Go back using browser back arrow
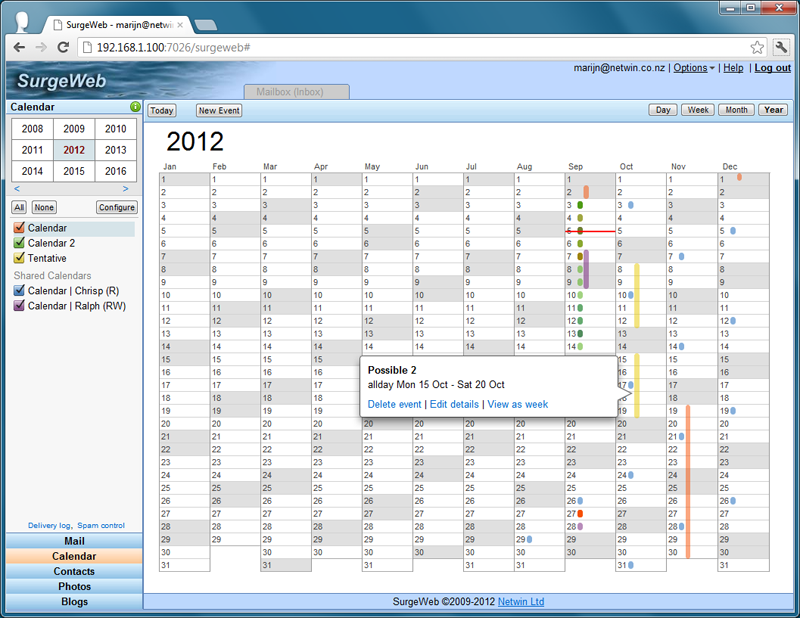The height and width of the screenshot is (618, 800). [x=20, y=47]
